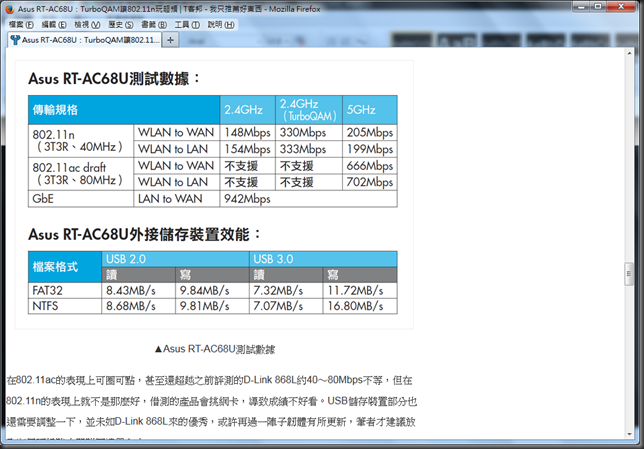Image resolution: width=644 pixels, height=449 pixels.
Task: Click the 199Mbps cell
Action: pyautogui.click(x=370, y=149)
